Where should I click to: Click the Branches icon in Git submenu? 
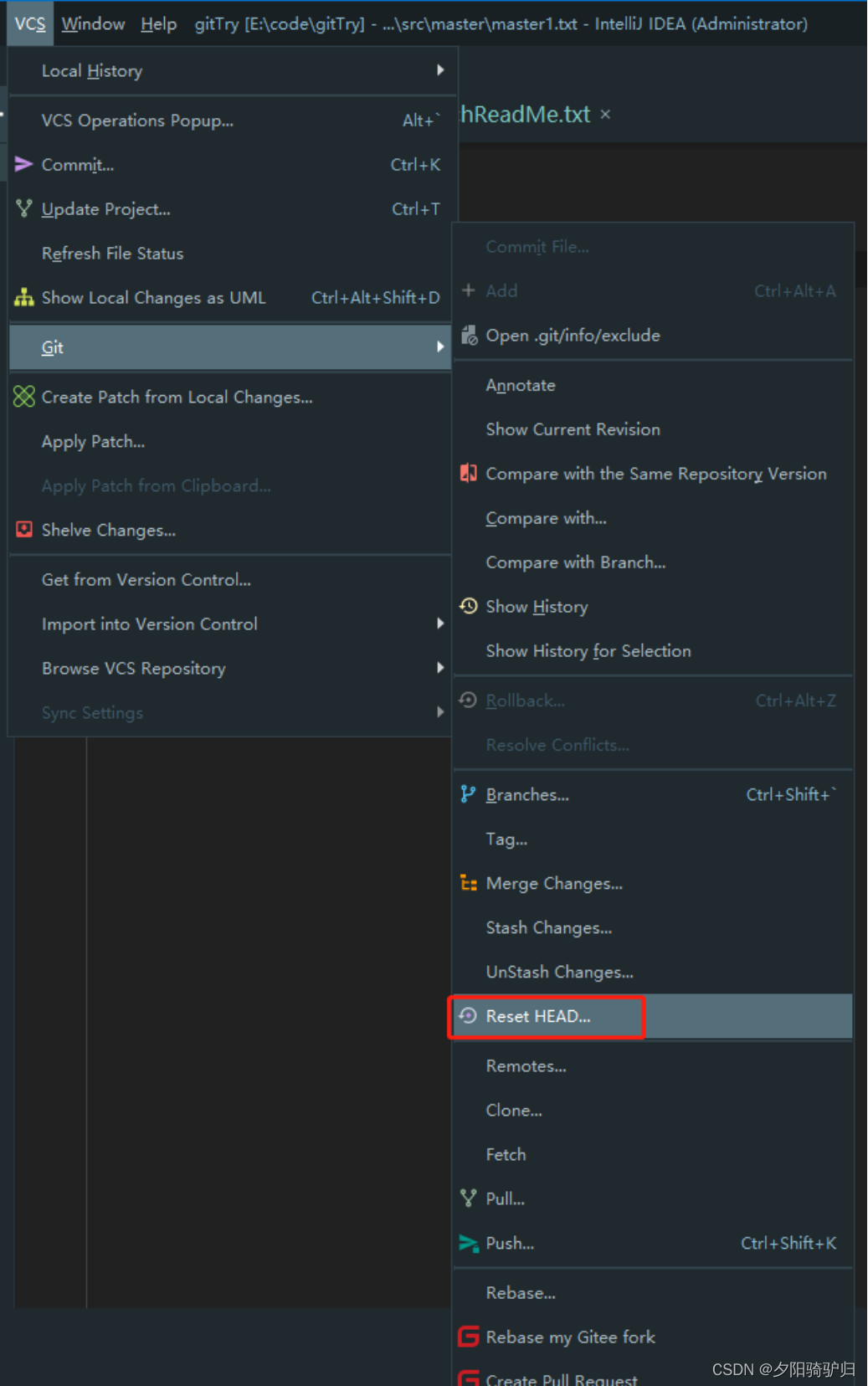(x=468, y=794)
